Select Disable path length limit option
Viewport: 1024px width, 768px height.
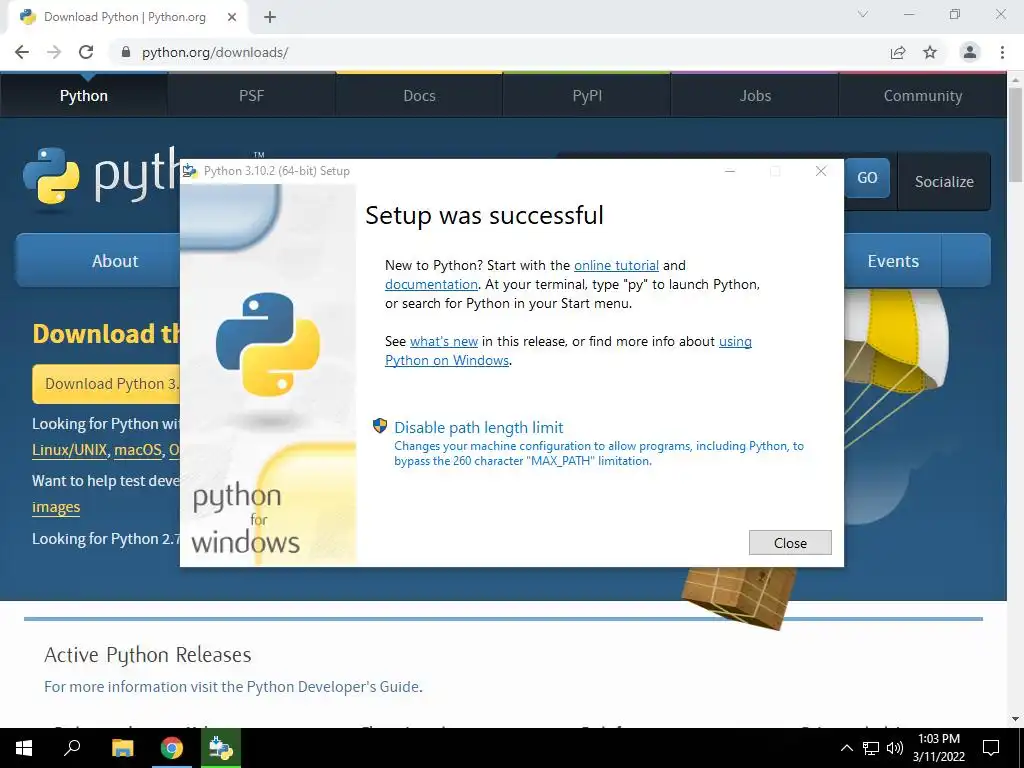click(x=478, y=427)
